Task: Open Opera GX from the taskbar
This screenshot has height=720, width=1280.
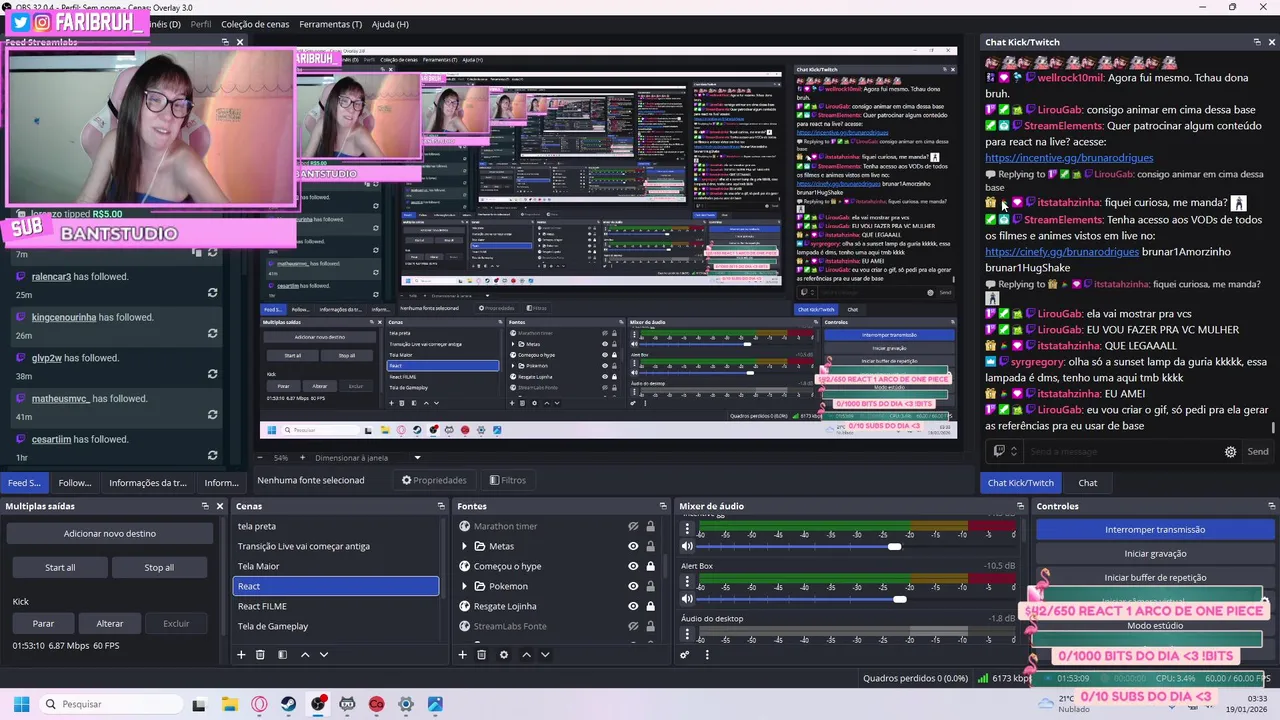Action: pos(259,704)
